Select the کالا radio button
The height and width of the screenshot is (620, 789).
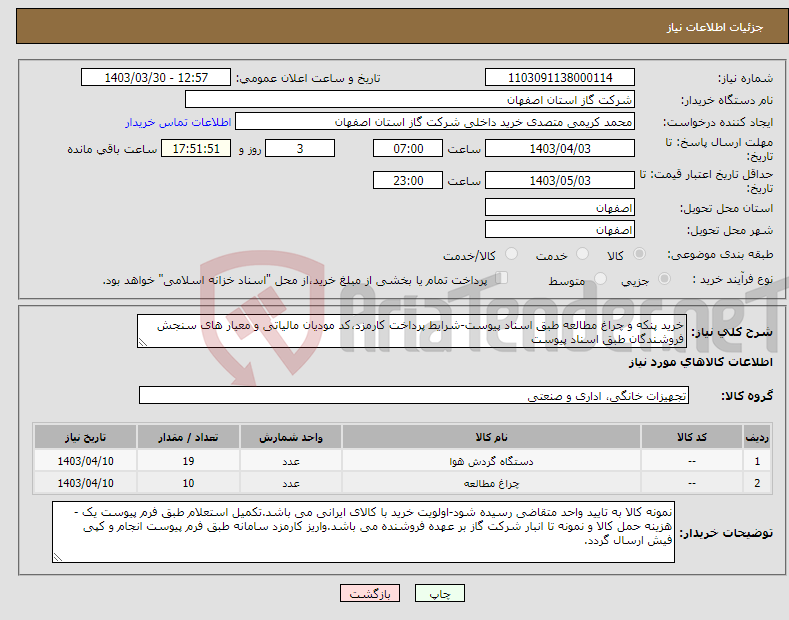click(639, 254)
